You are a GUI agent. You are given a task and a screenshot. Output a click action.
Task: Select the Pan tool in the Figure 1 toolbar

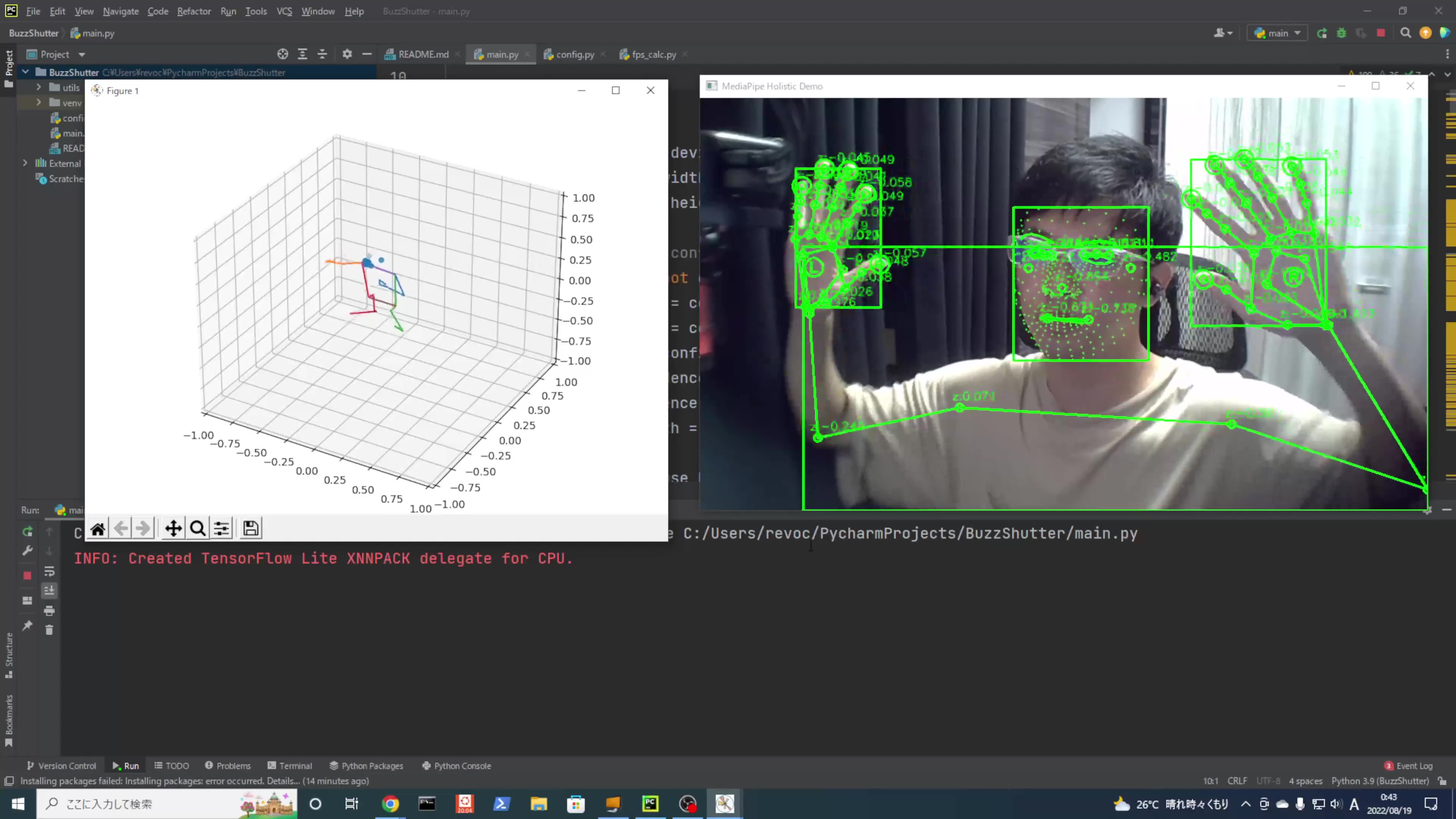point(174,529)
